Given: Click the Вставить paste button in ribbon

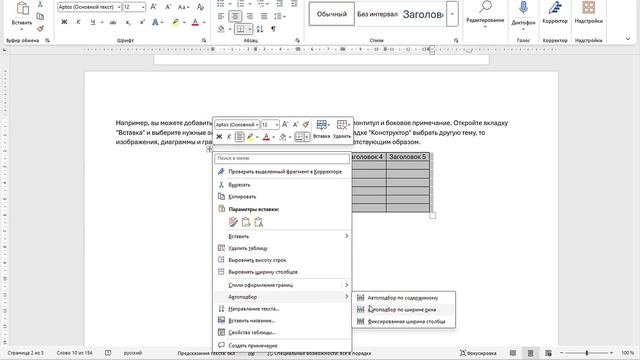Looking at the screenshot, I should pyautogui.click(x=22, y=16).
